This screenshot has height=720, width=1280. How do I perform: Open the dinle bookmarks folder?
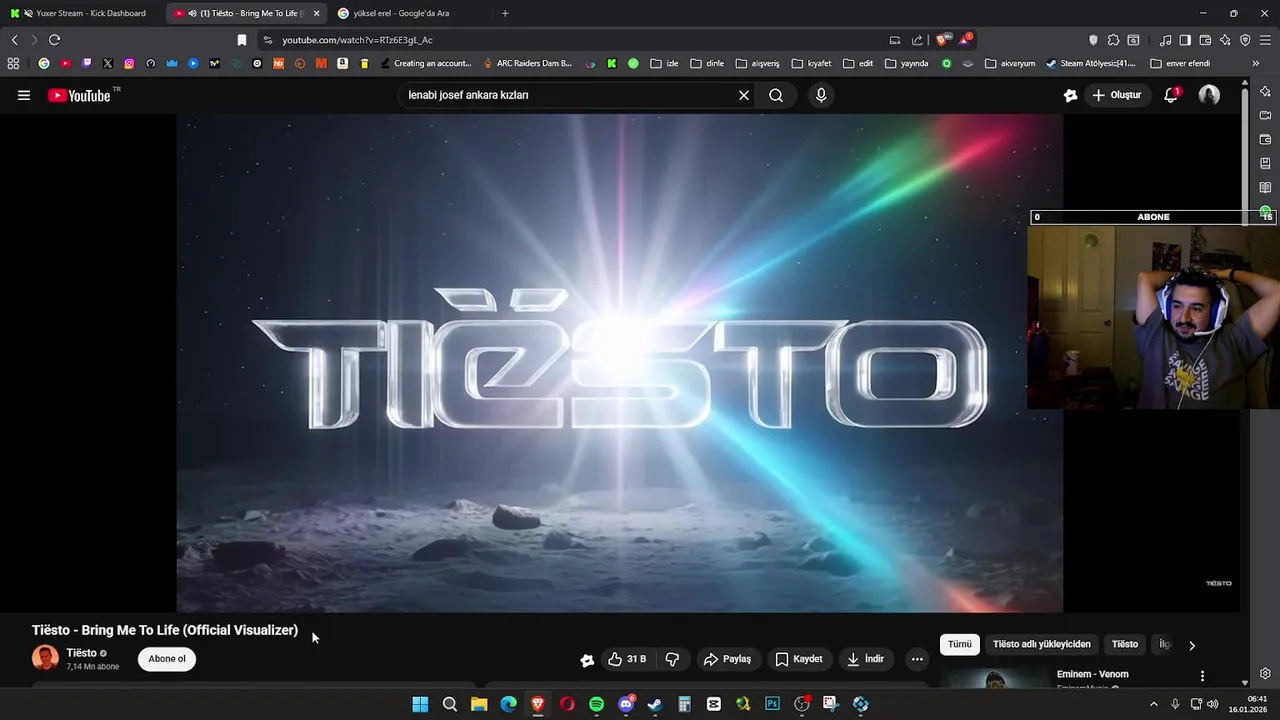pos(707,63)
